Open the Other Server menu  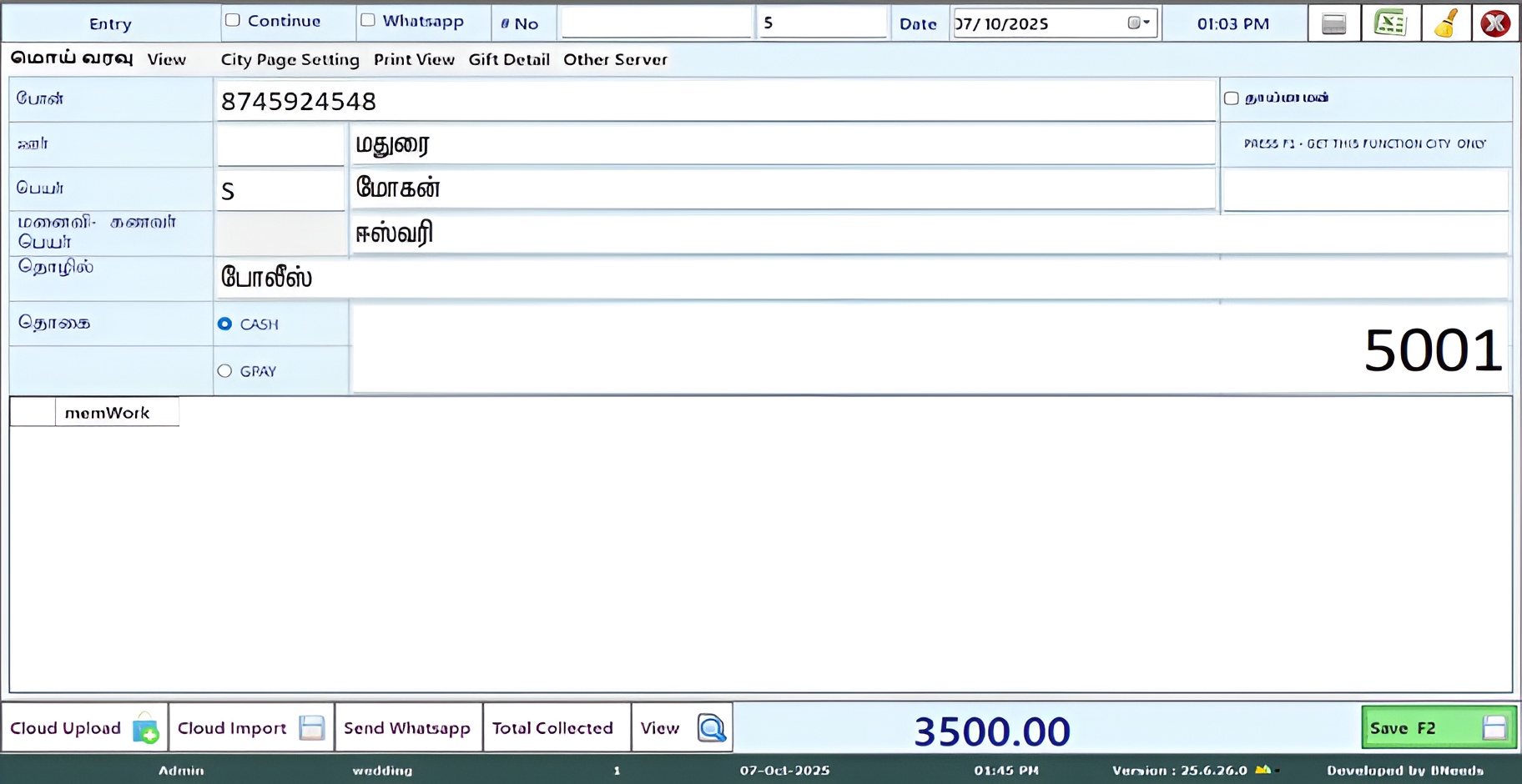pyautogui.click(x=615, y=59)
